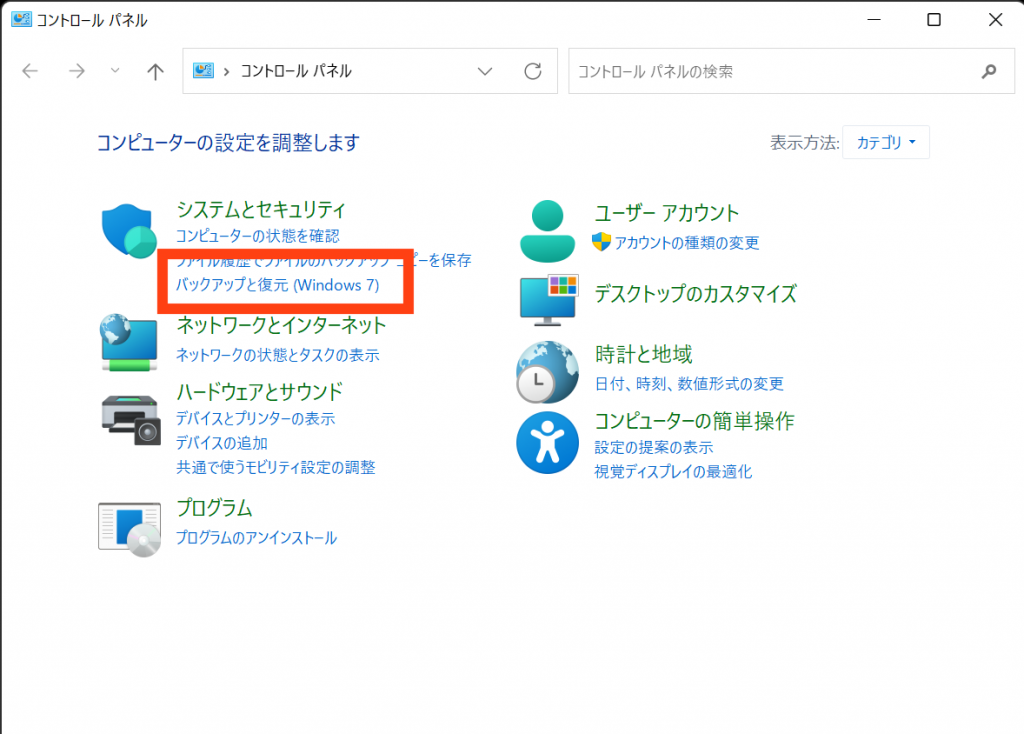Expand the address bar history dropdown
Screen dimensions: 1024x734
[x=486, y=71]
